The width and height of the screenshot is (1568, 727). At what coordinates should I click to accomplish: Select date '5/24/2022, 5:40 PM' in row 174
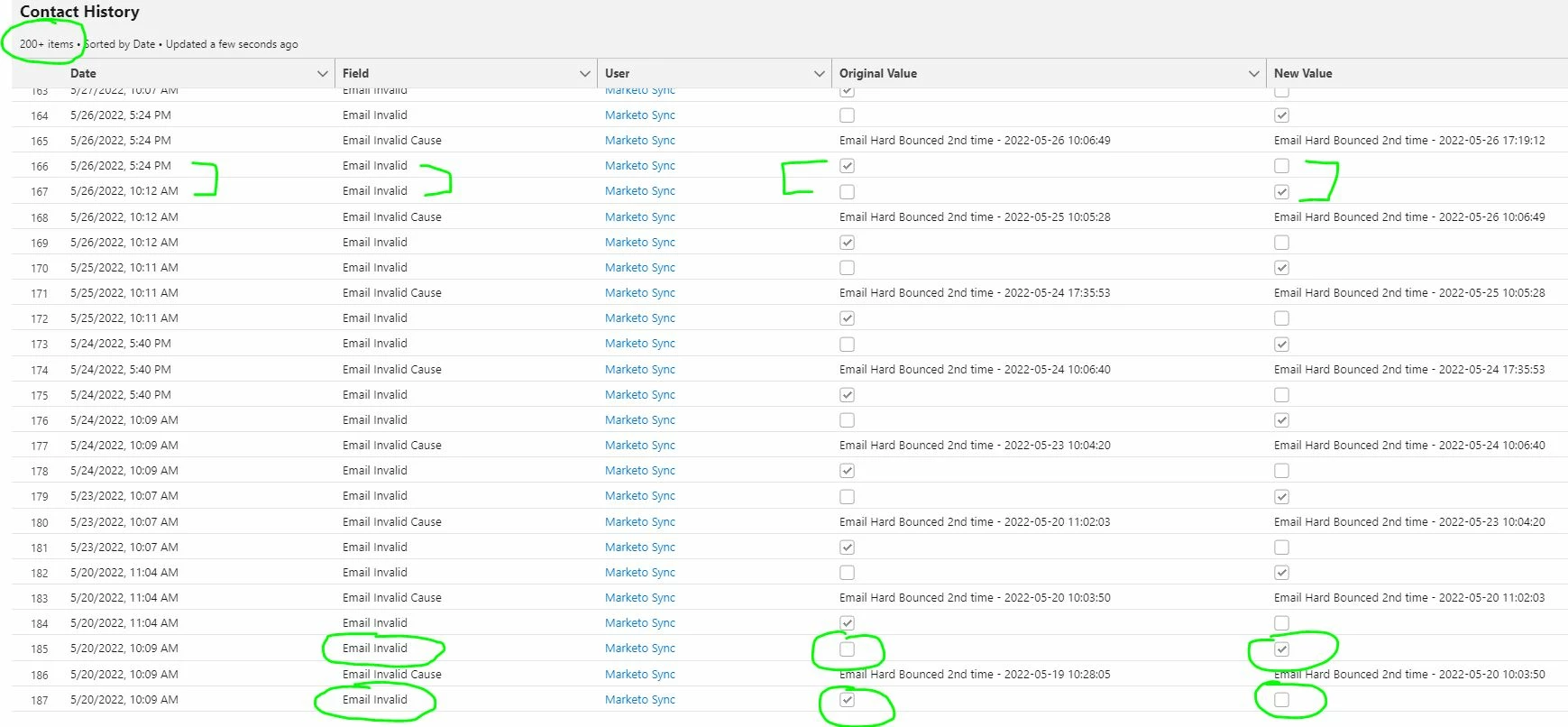point(121,369)
